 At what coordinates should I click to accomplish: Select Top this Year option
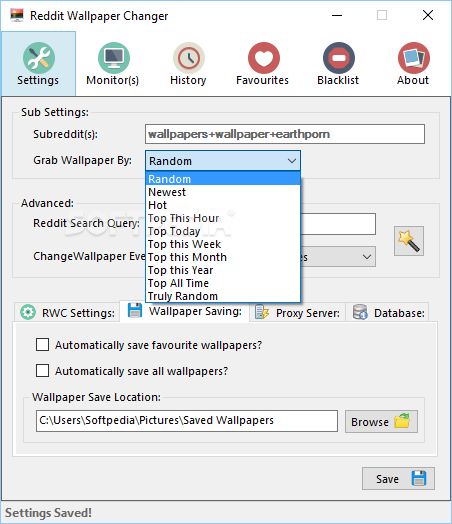coord(223,270)
